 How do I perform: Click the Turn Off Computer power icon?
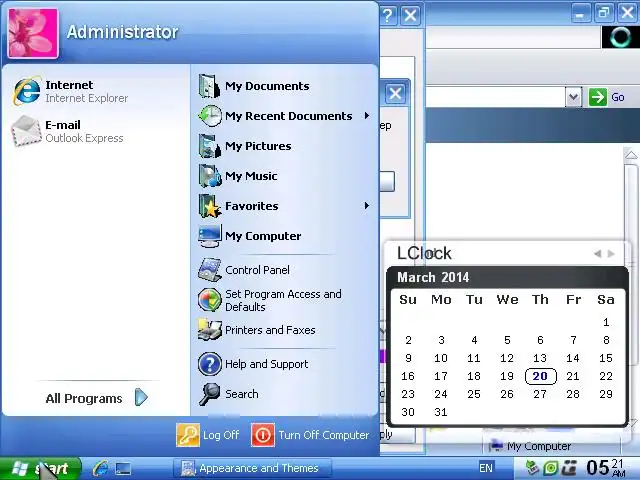click(263, 435)
